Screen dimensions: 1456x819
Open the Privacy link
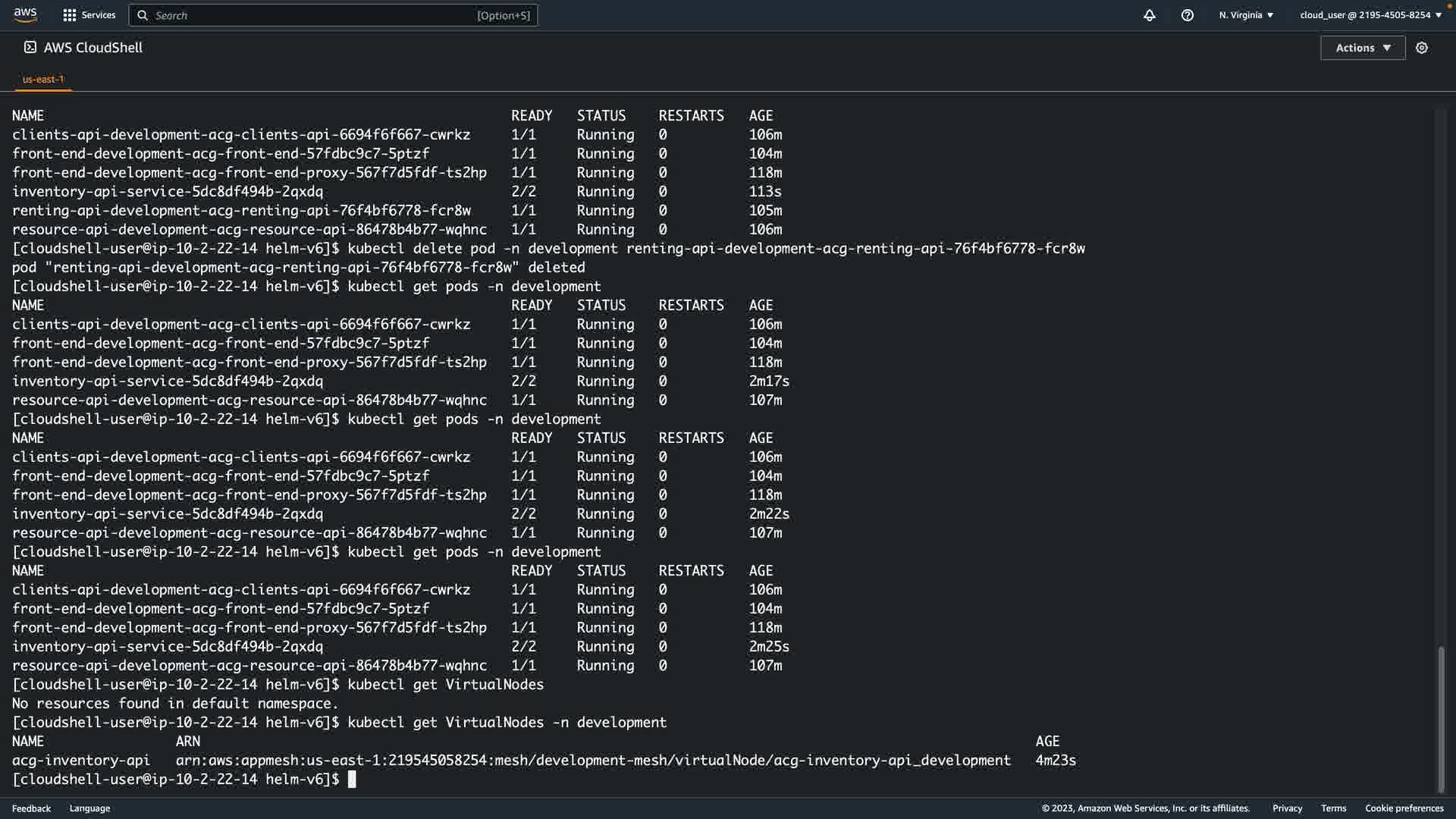point(1287,808)
